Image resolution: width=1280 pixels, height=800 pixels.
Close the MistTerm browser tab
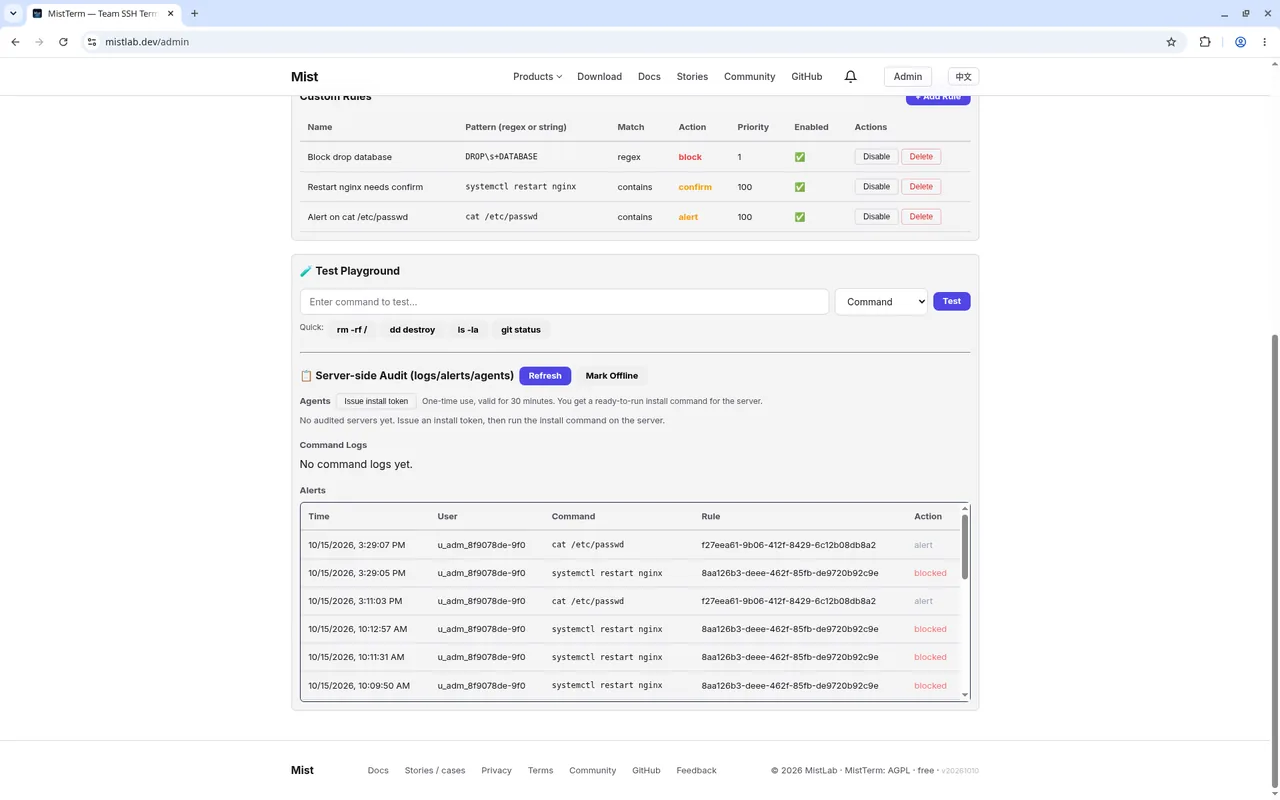coord(172,13)
